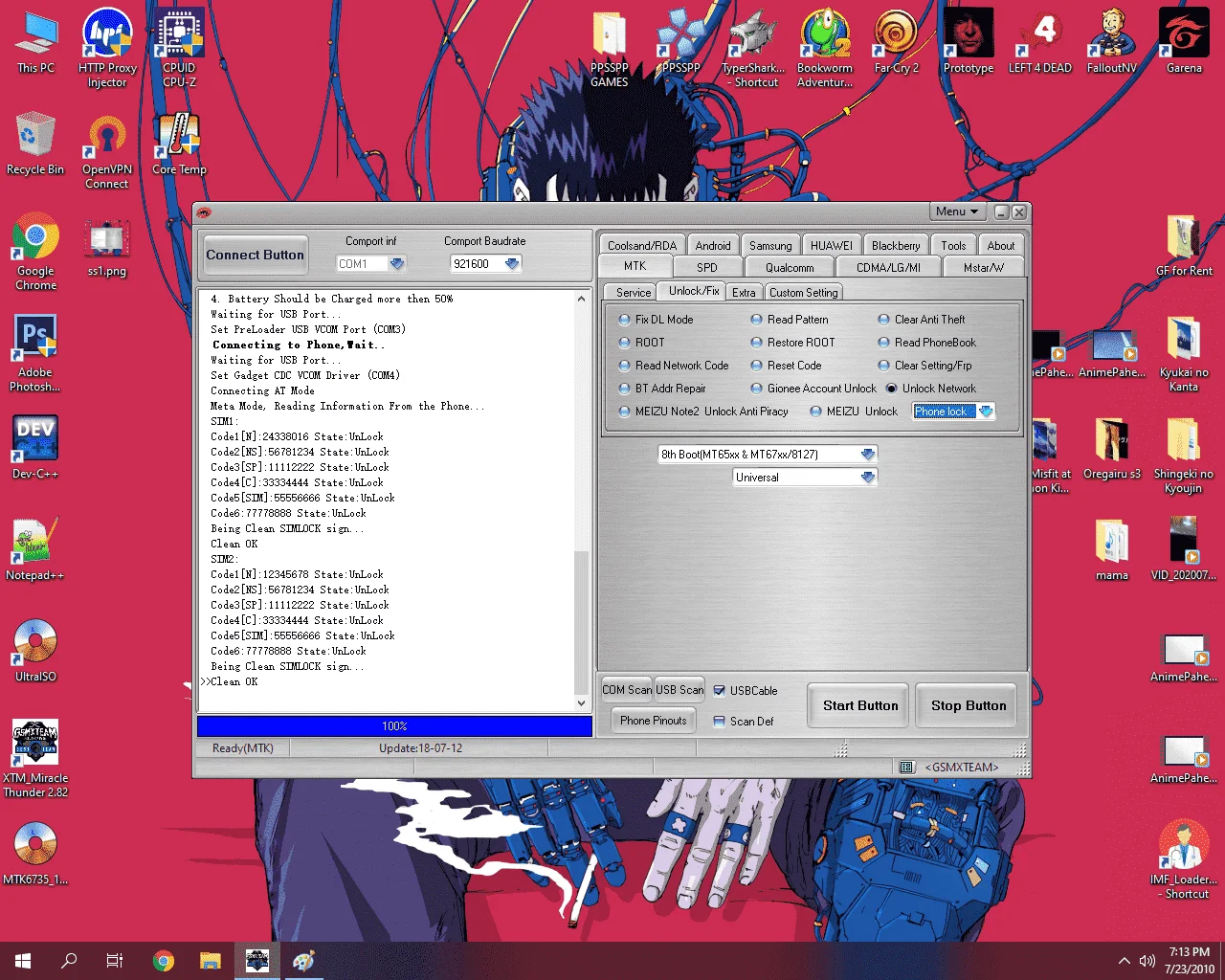
Task: Click the Connect Button
Action: pyautogui.click(x=255, y=256)
